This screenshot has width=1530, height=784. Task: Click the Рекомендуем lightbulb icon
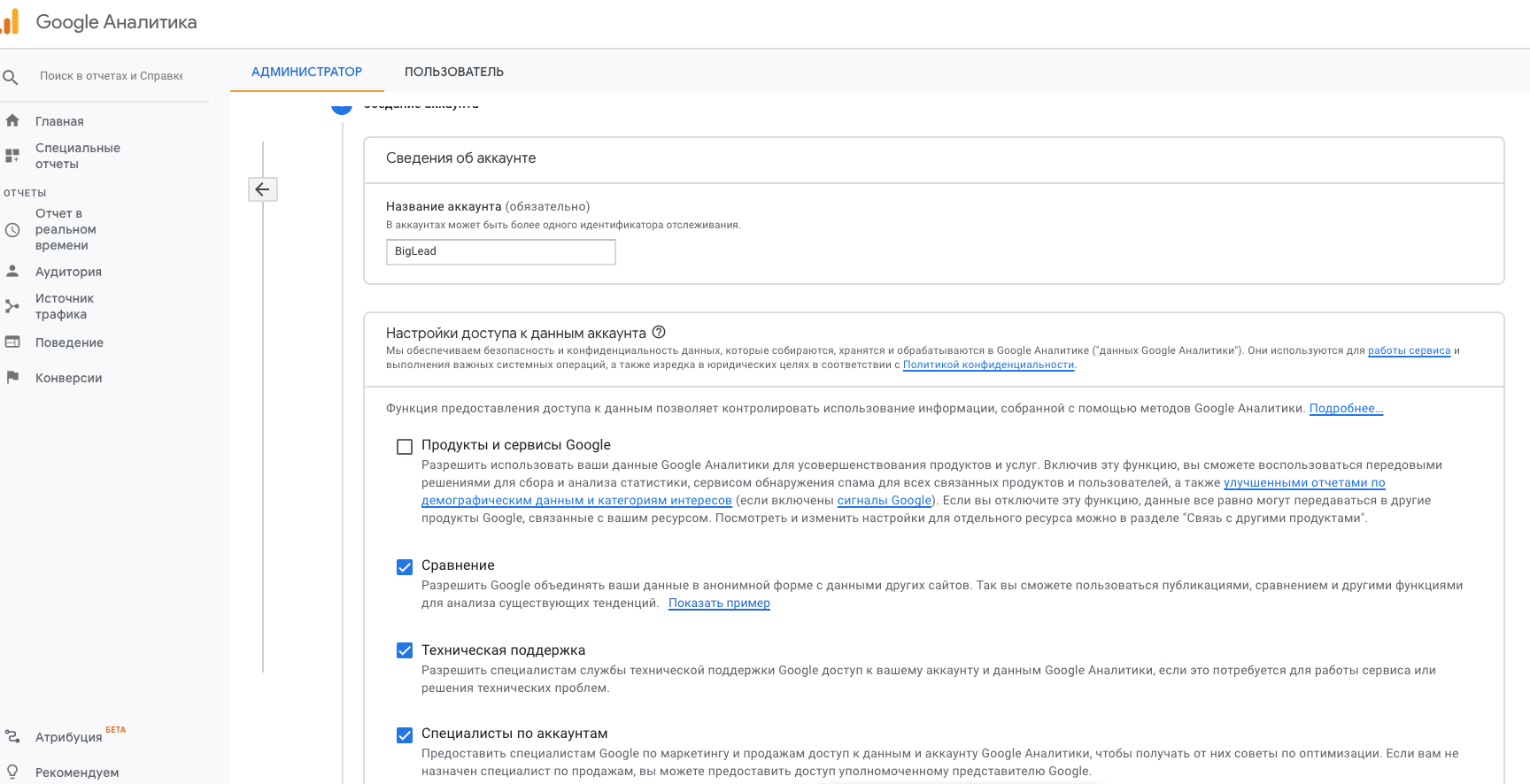(x=12, y=772)
